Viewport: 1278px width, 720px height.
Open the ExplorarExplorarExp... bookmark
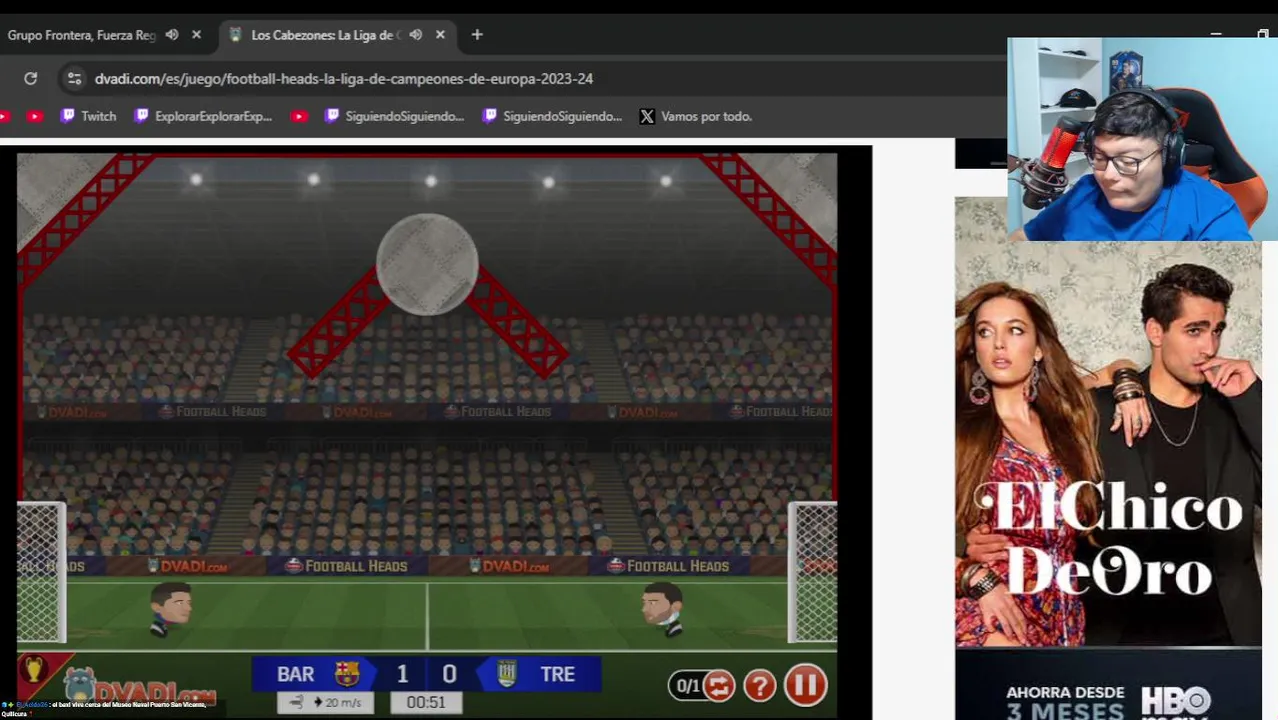point(203,116)
